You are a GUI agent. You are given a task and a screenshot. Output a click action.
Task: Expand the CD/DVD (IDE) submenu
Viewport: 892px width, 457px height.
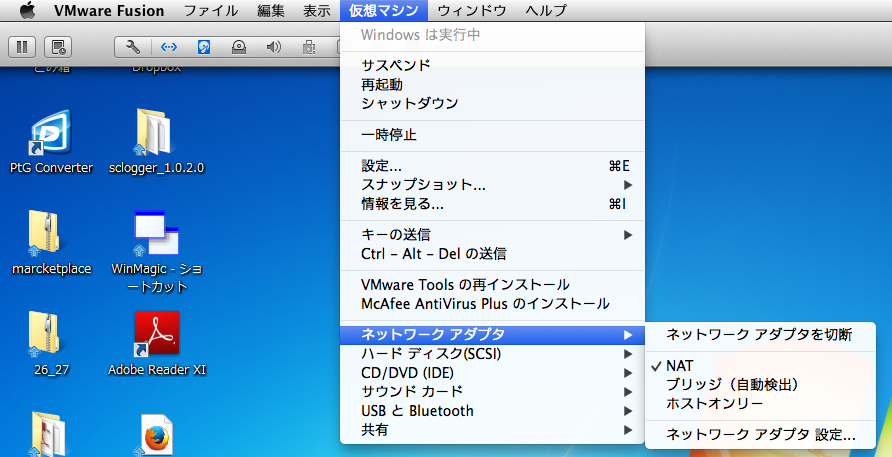click(492, 372)
